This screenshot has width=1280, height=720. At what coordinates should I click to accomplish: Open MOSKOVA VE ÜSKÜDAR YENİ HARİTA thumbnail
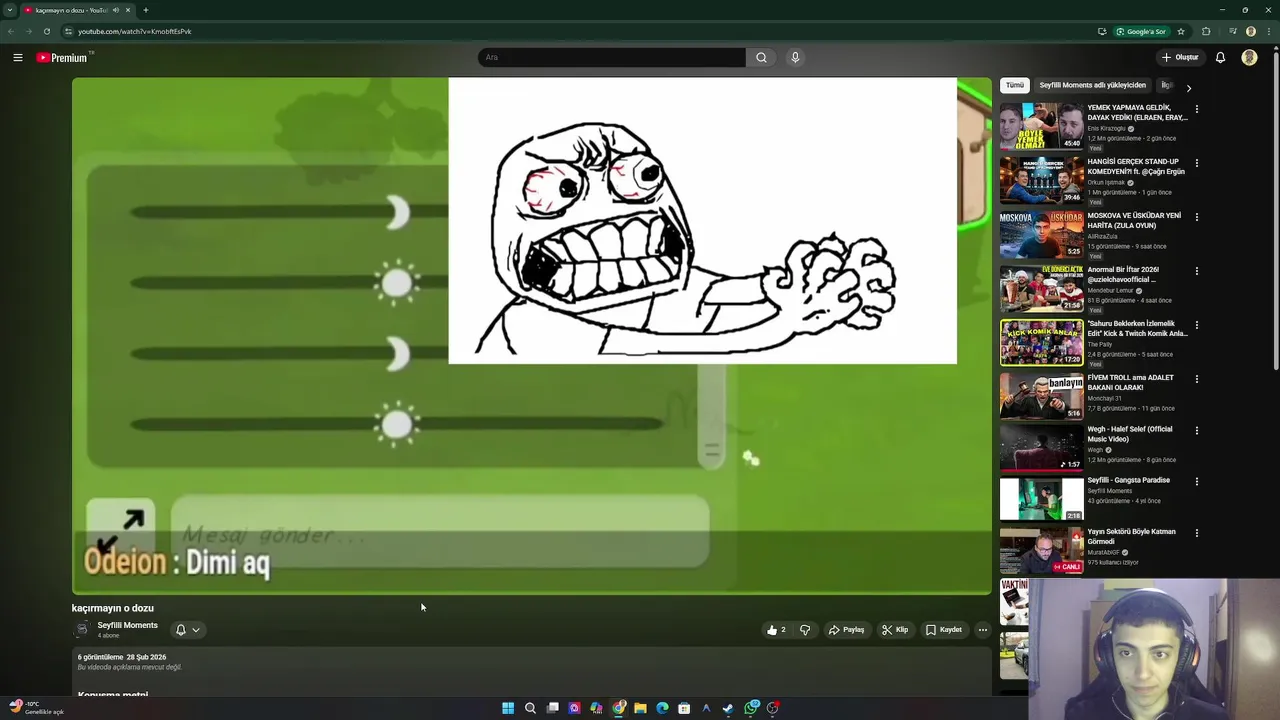1041,234
